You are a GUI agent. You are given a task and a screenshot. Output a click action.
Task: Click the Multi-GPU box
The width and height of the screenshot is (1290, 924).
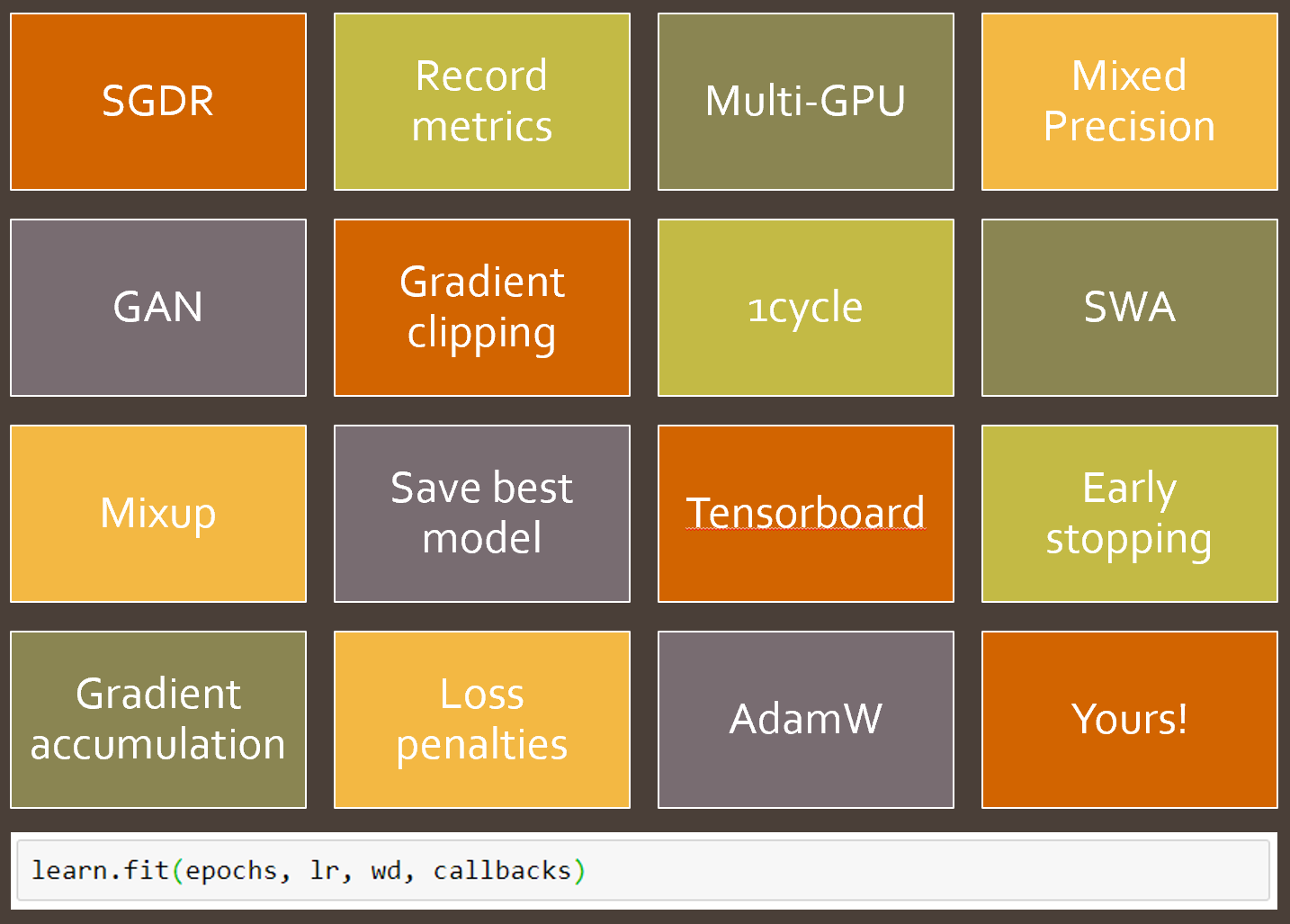tap(806, 102)
